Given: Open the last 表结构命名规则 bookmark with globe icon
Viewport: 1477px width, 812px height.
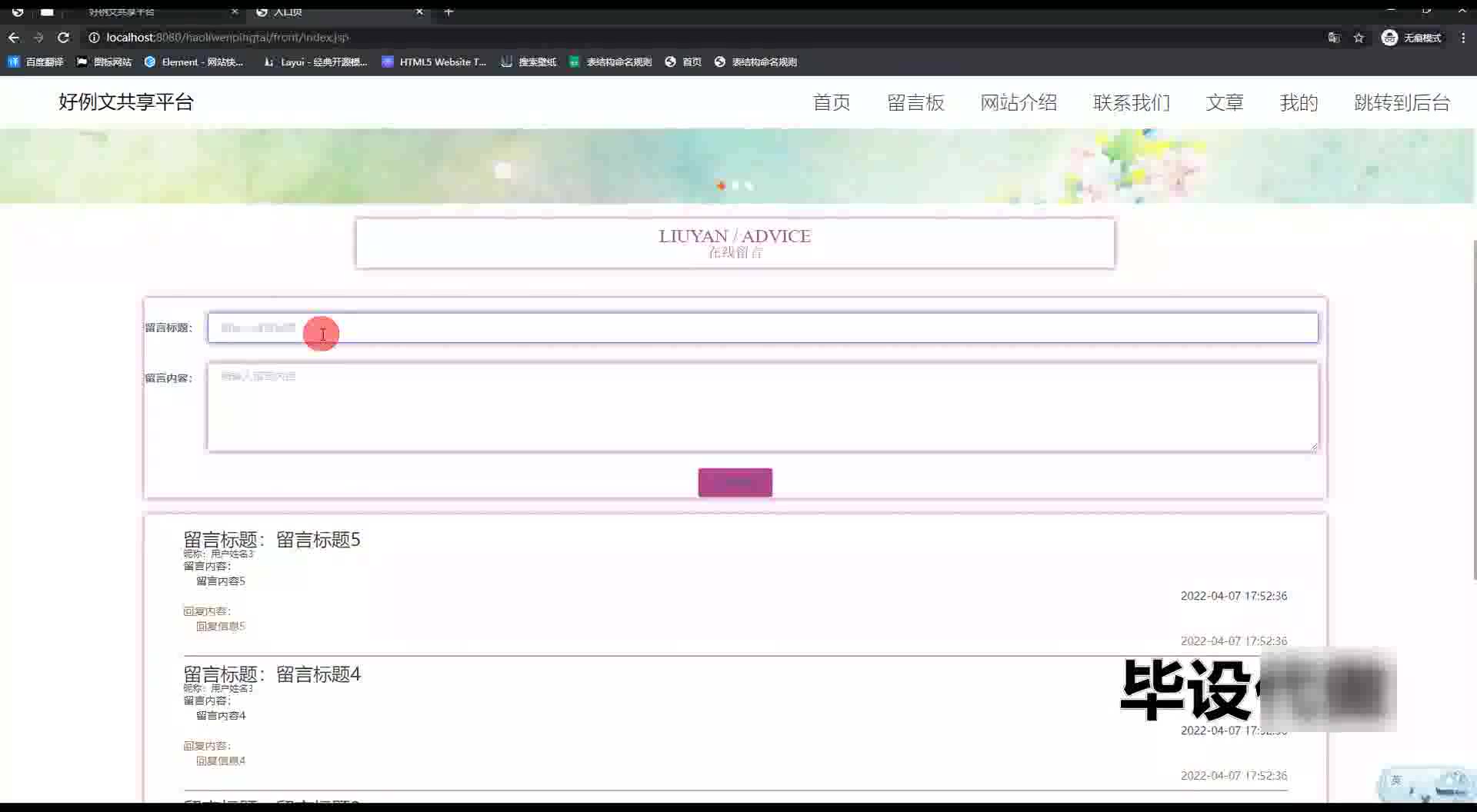Looking at the screenshot, I should pyautogui.click(x=755, y=62).
